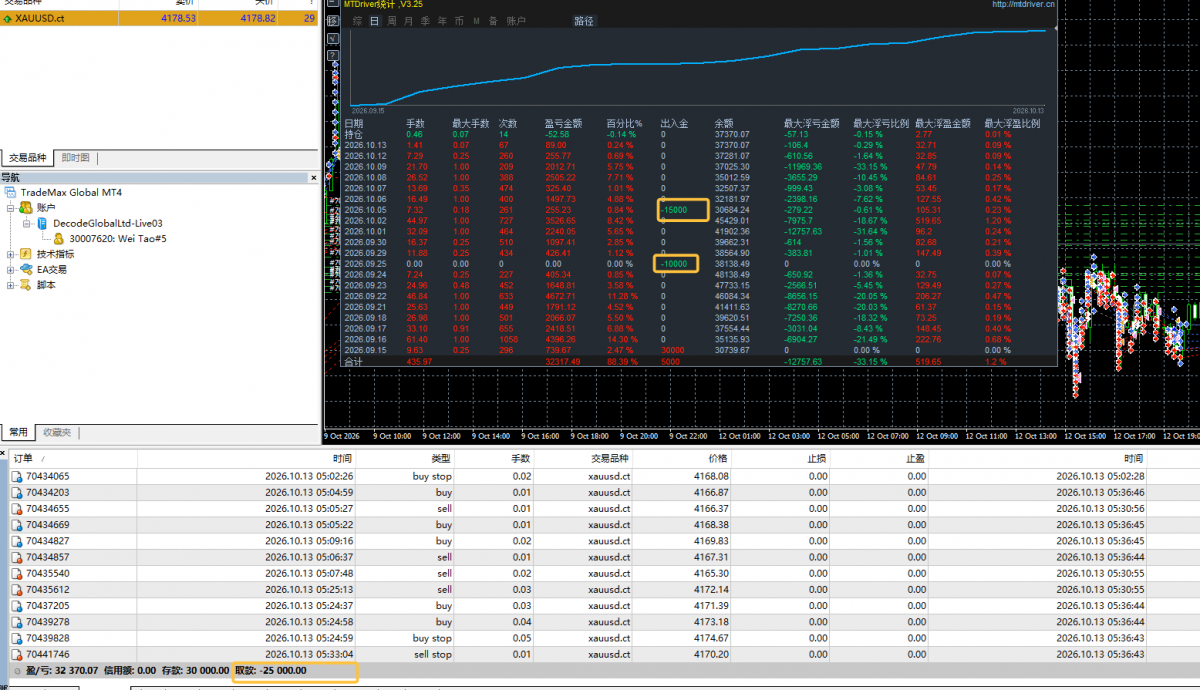Screen dimensions: 1200x690
Task: Click the 年 yearly statistics period
Action: pos(442,21)
